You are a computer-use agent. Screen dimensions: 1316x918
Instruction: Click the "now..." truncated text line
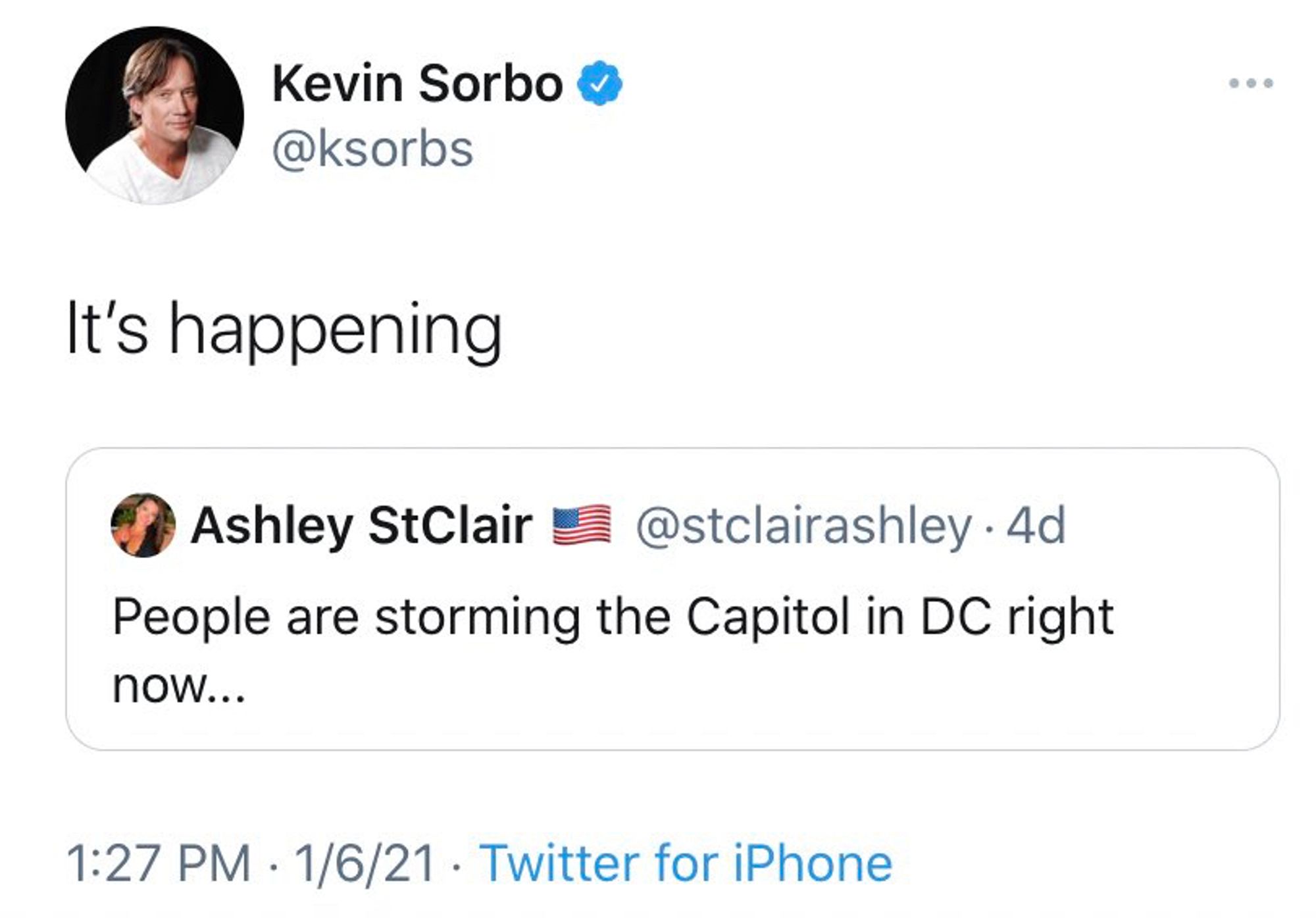pyautogui.click(x=179, y=686)
